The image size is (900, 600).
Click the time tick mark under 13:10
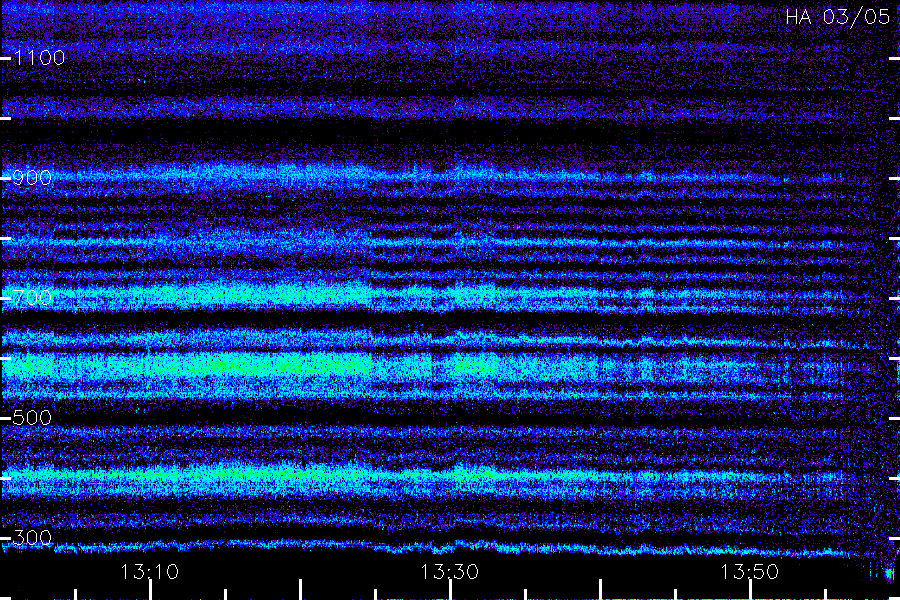pyautogui.click(x=150, y=590)
